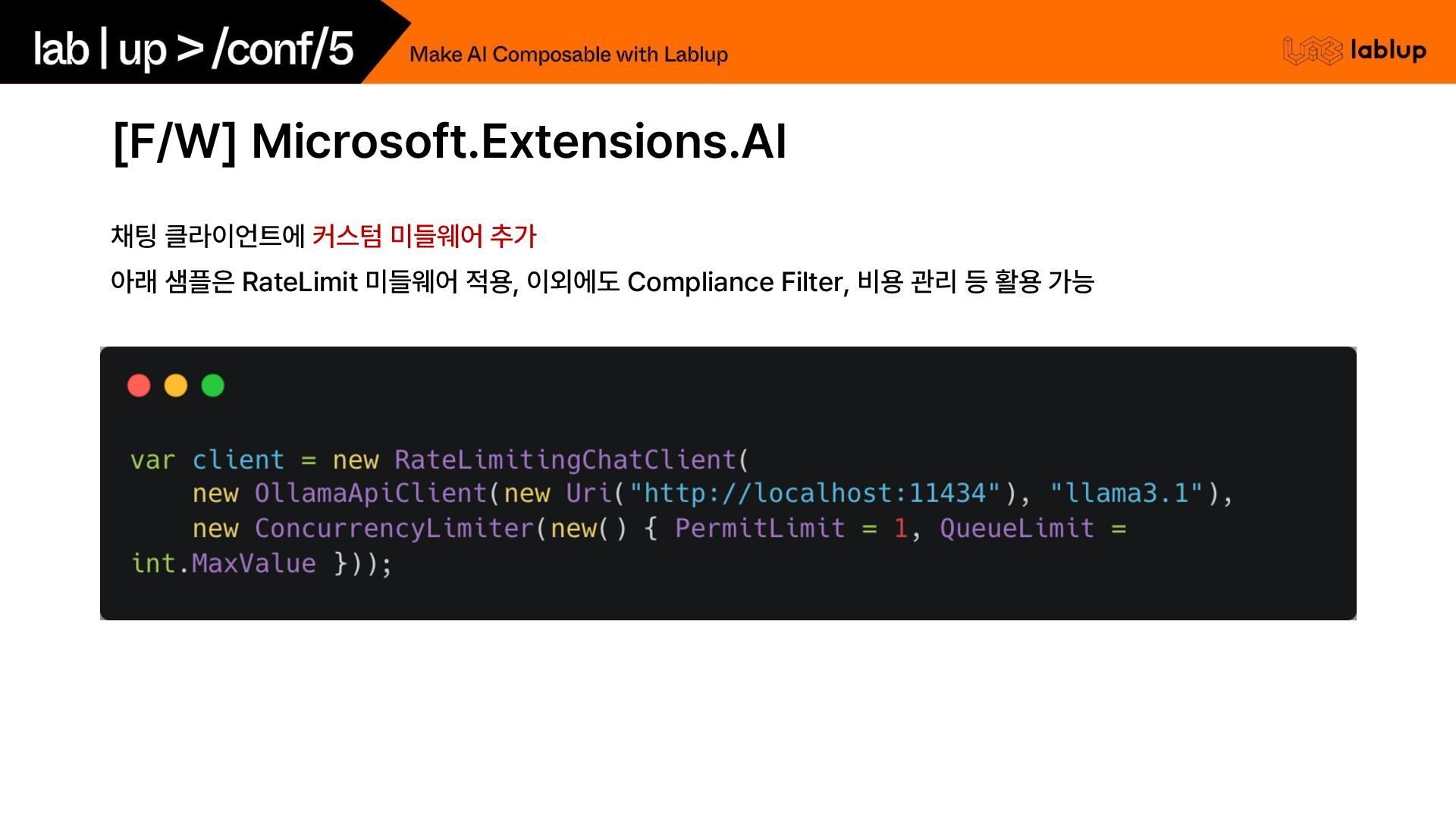
Task: Click the word 'RateLimit' in the Korean description
Action: click(300, 282)
